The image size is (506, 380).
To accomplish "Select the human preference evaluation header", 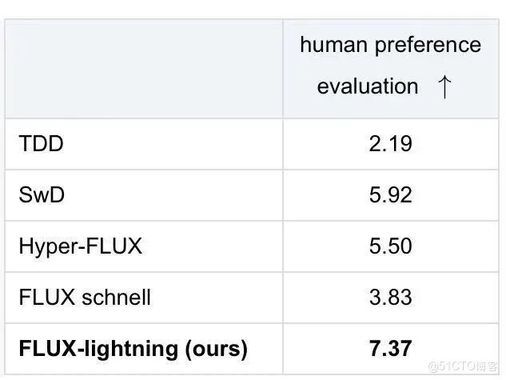I will [x=391, y=68].
